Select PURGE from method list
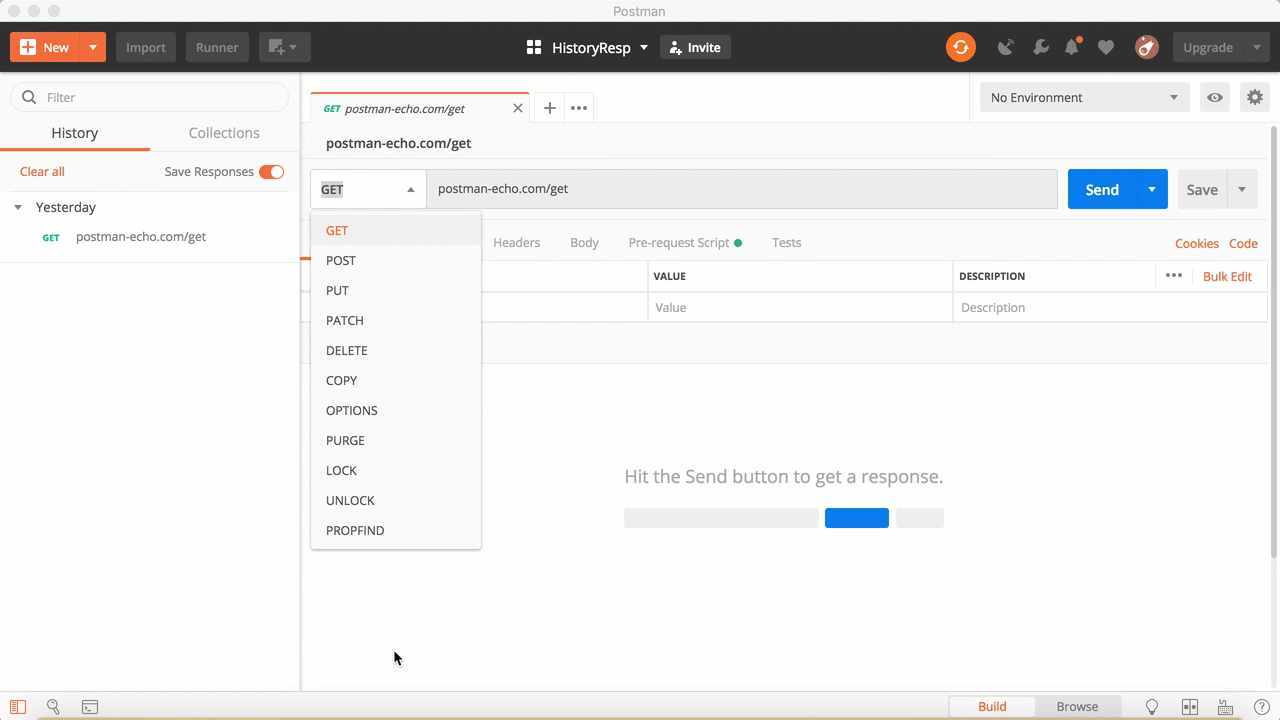 tap(396, 440)
